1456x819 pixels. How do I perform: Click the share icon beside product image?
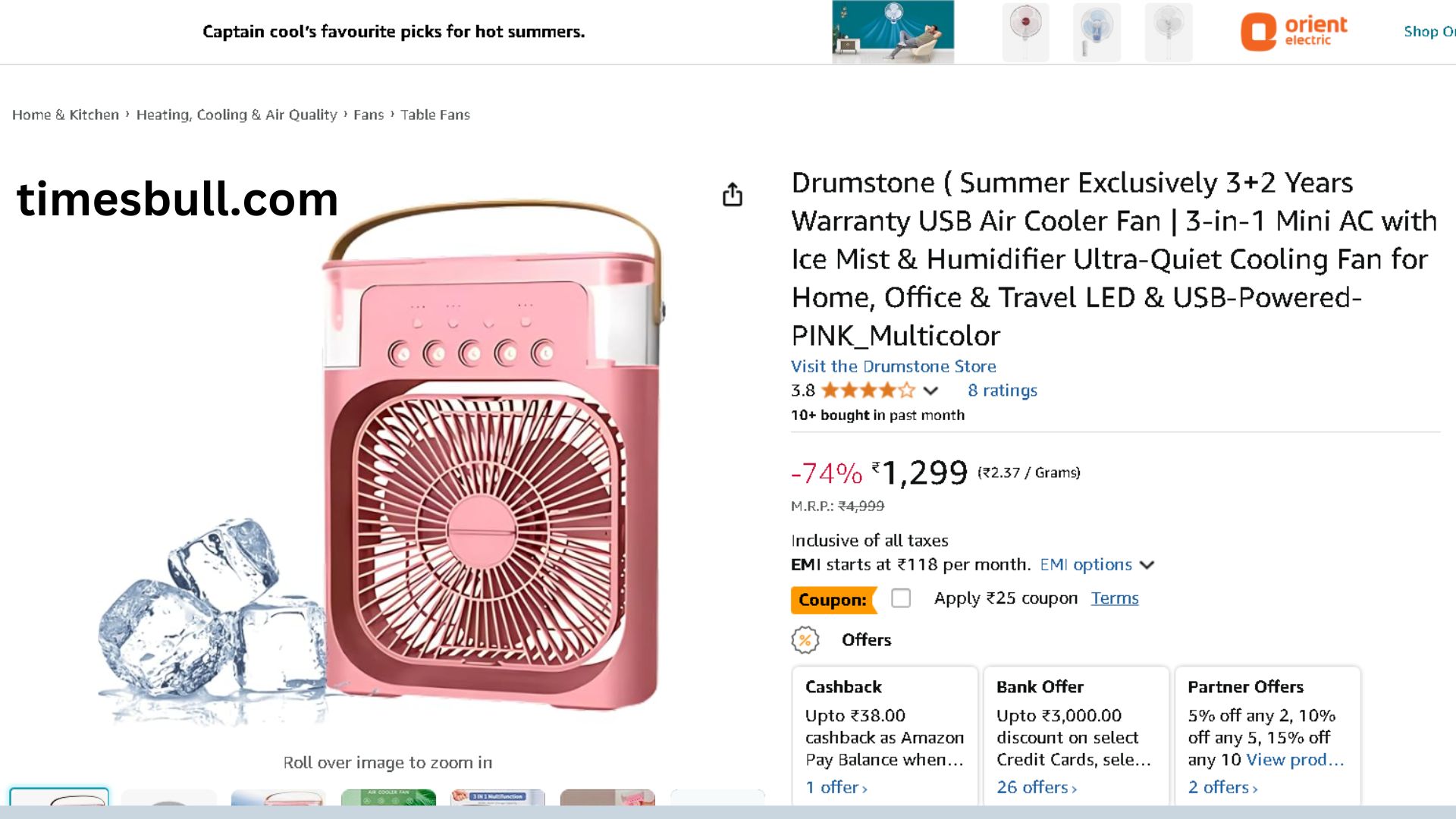pos(732,195)
